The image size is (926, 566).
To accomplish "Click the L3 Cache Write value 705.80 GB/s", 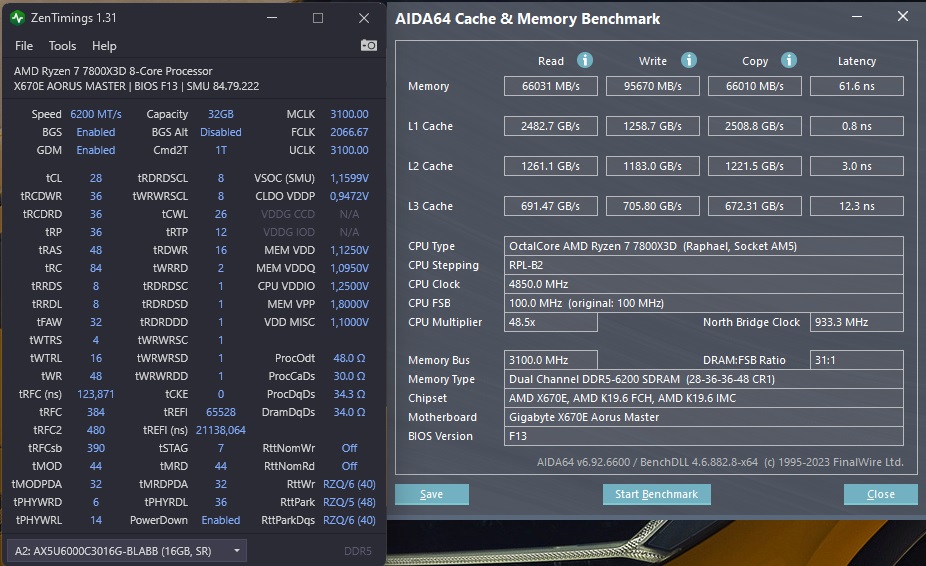I will point(653,206).
